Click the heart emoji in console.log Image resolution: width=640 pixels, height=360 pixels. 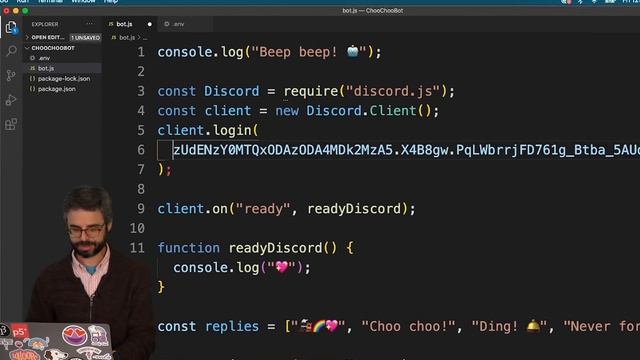282,268
